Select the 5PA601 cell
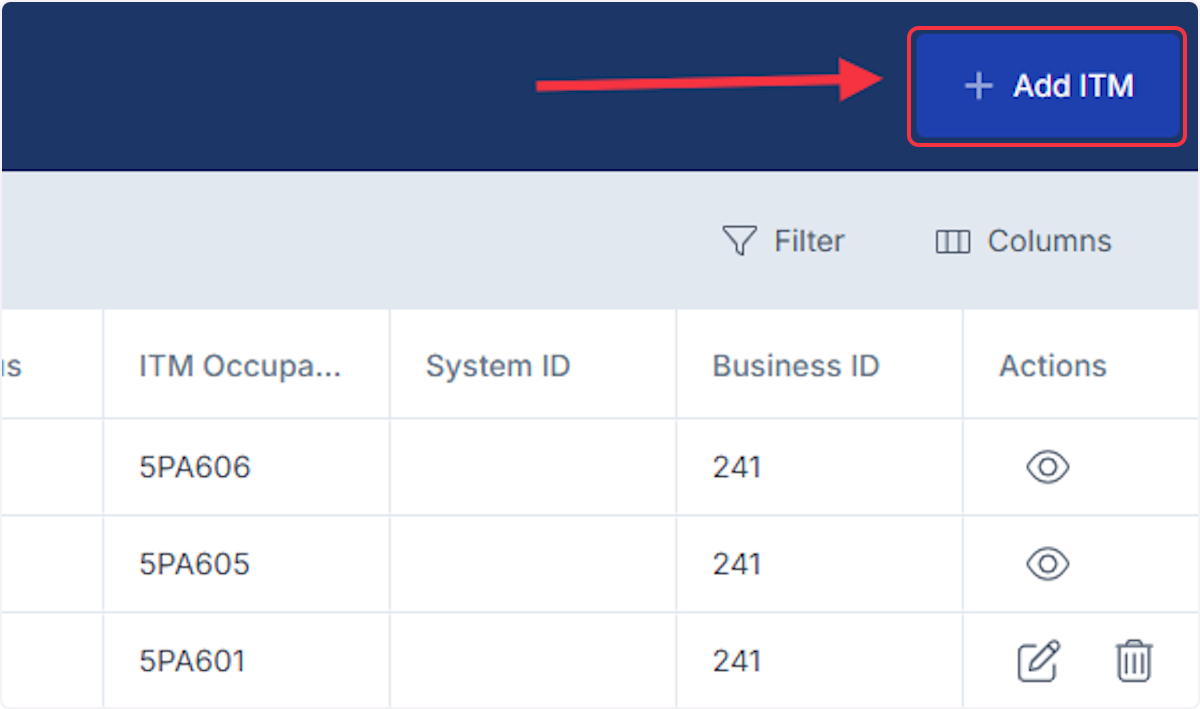The image size is (1200, 709). click(x=246, y=661)
